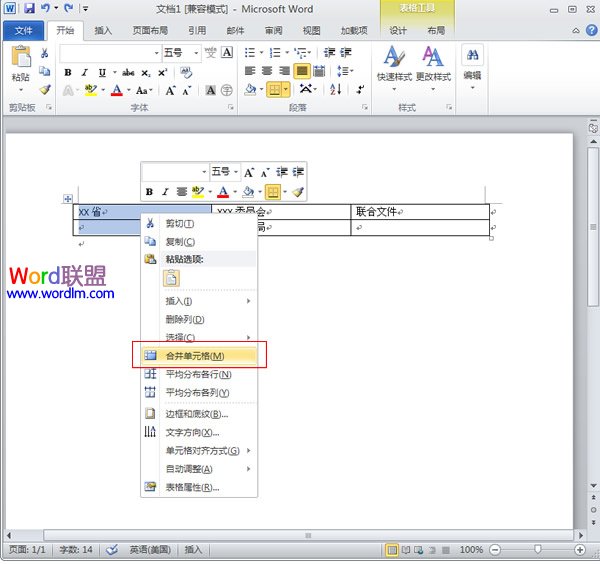Viewport: 600px width, 564px height.
Task: Click the Subscript x₂ icon
Action: pyautogui.click(x=146, y=73)
